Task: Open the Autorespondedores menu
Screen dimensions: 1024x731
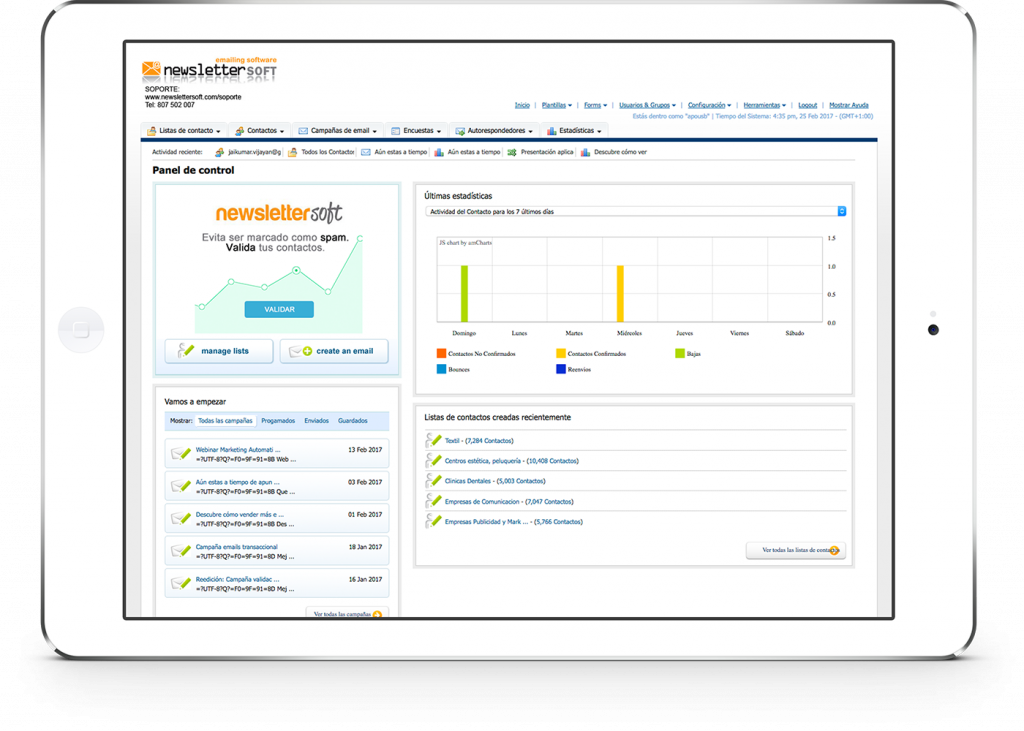Action: [494, 131]
